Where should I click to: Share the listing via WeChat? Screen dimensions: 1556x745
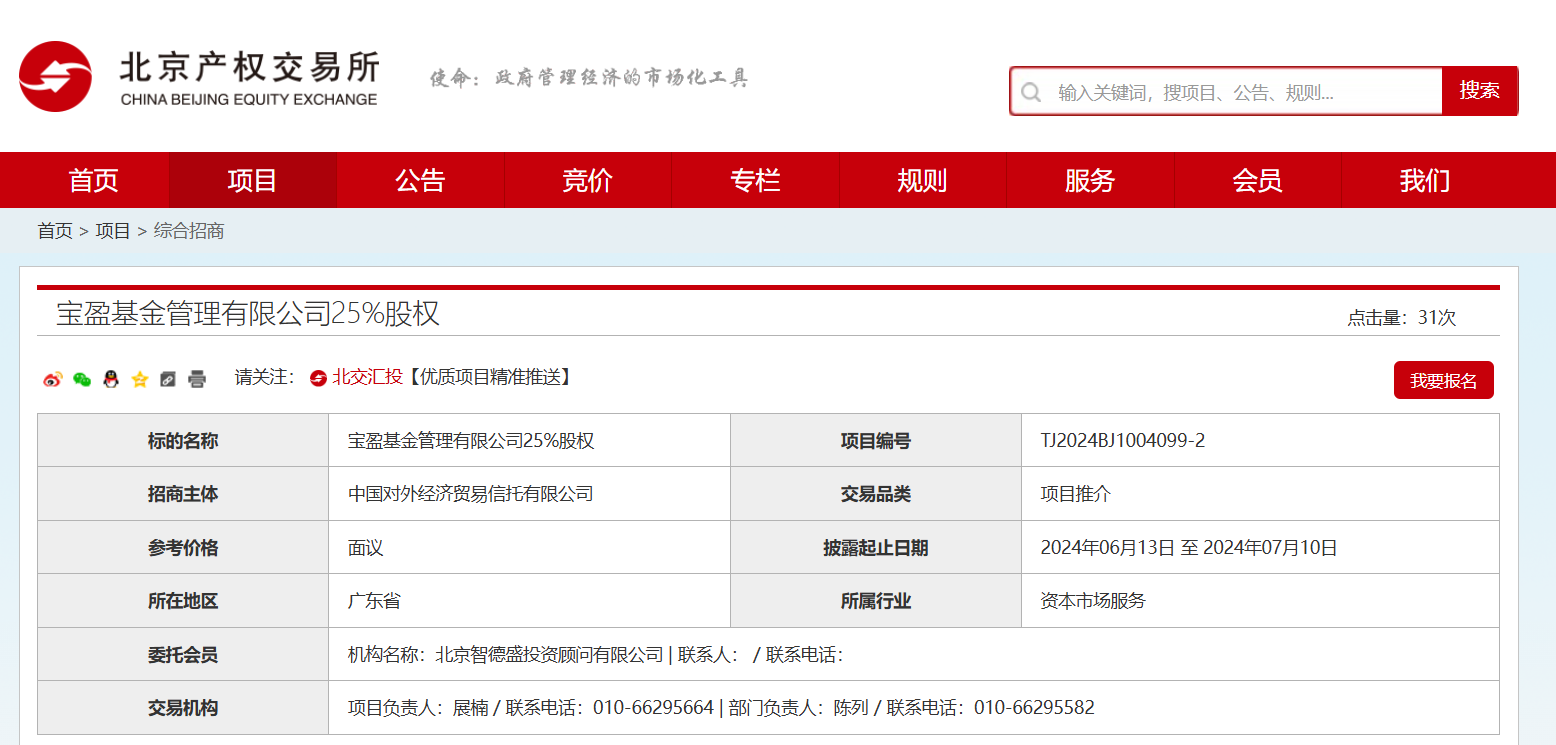pos(81,379)
